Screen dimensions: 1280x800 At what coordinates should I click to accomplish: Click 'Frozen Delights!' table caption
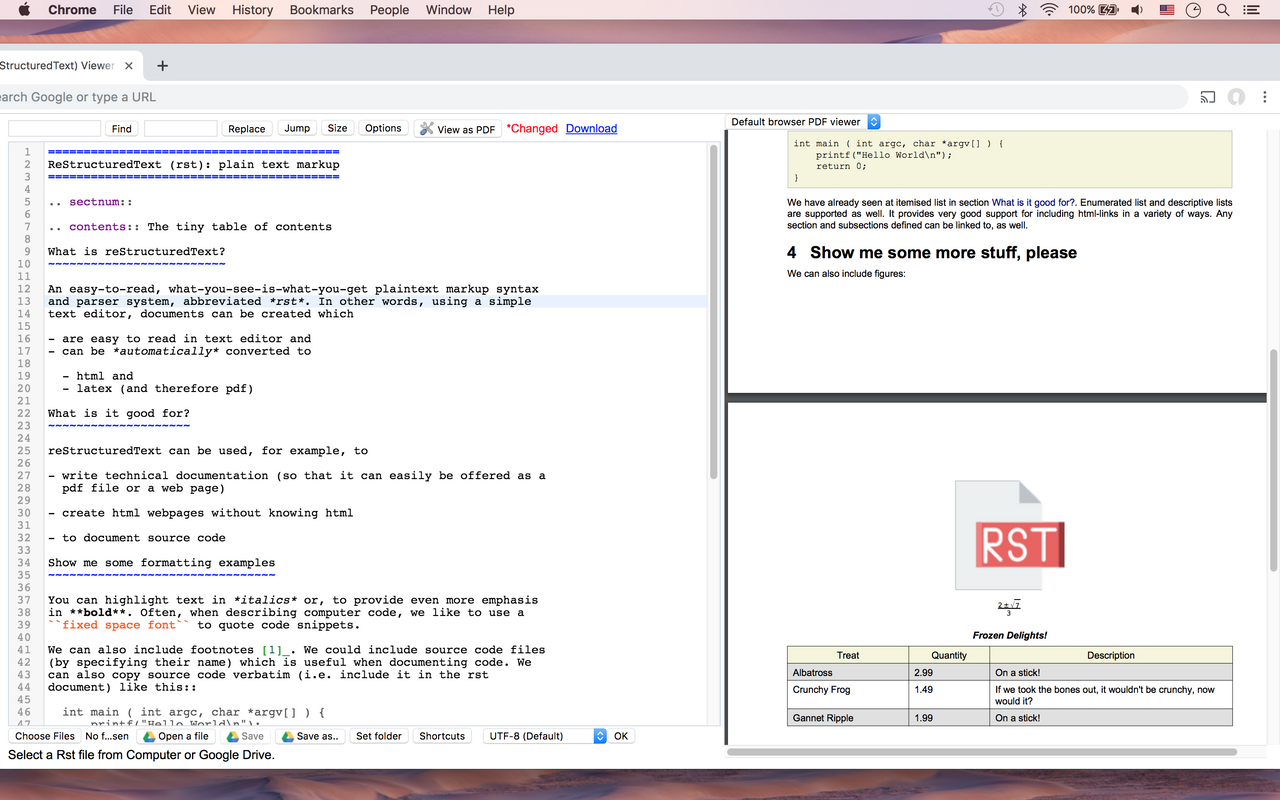click(1009, 635)
